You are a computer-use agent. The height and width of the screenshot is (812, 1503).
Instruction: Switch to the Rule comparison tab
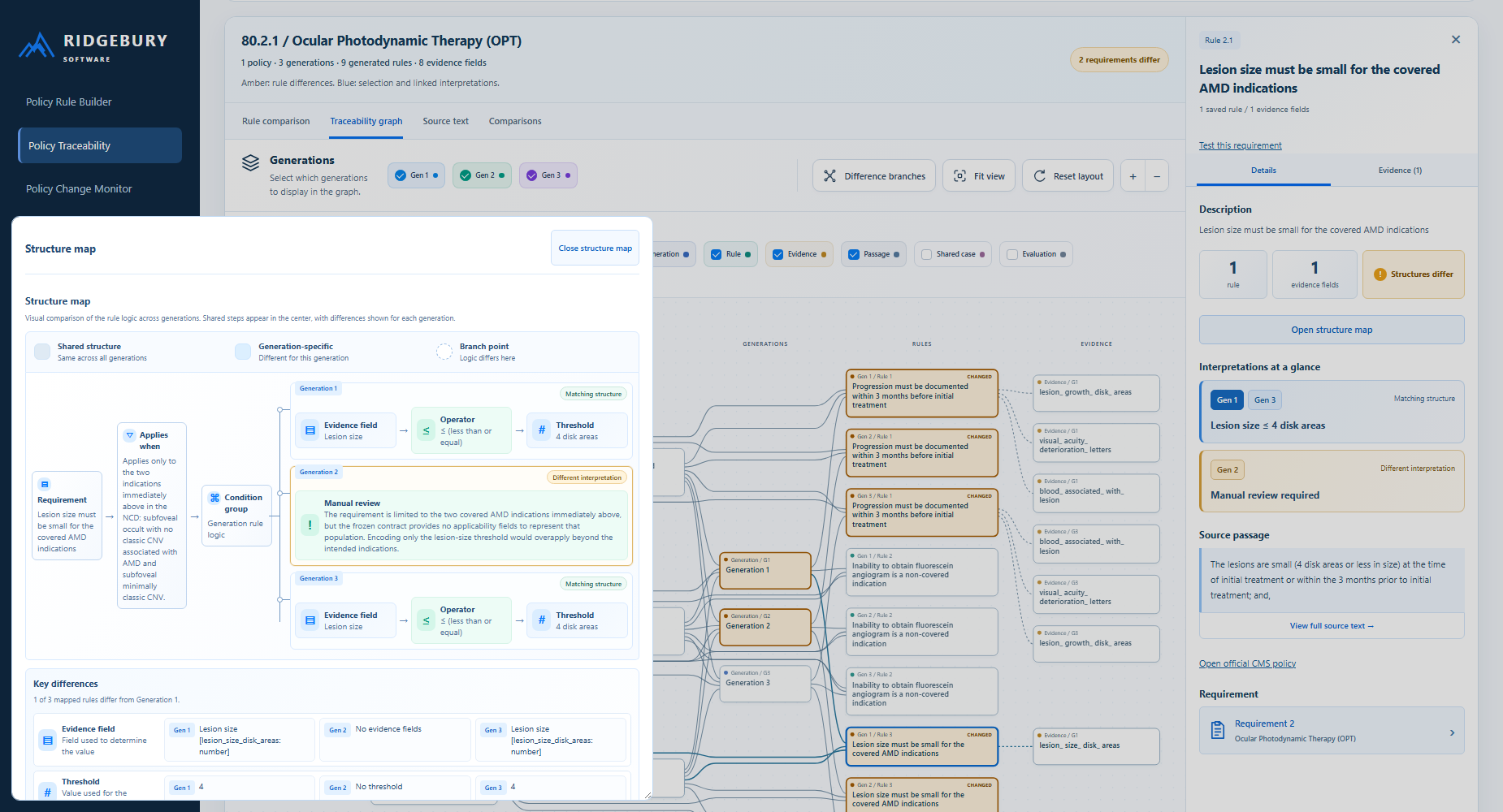point(276,121)
